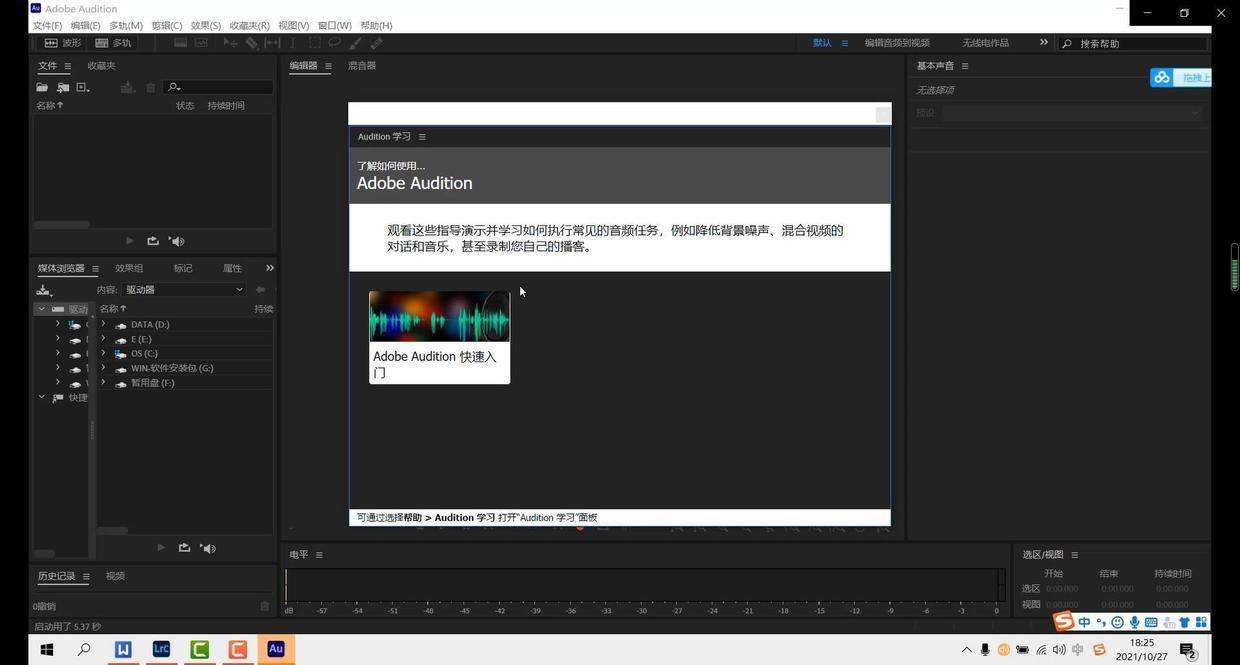1240x665 pixels.
Task: Select the Marquee Selection tool
Action: (x=314, y=43)
